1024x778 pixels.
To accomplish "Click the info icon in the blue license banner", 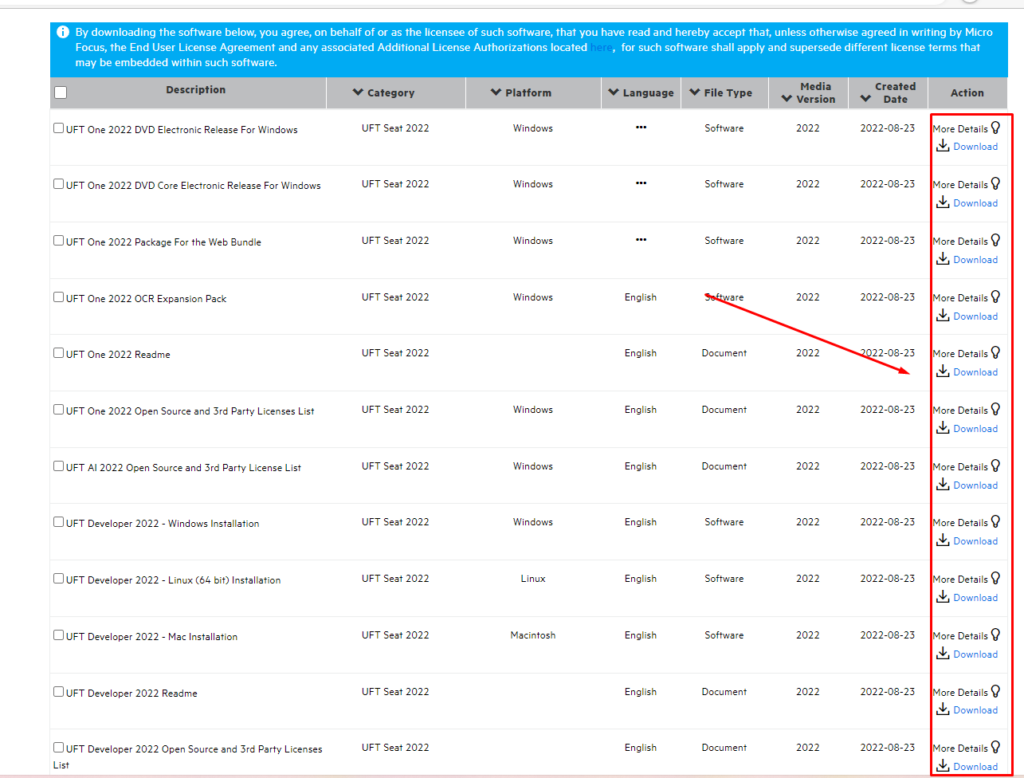I will coord(63,32).
